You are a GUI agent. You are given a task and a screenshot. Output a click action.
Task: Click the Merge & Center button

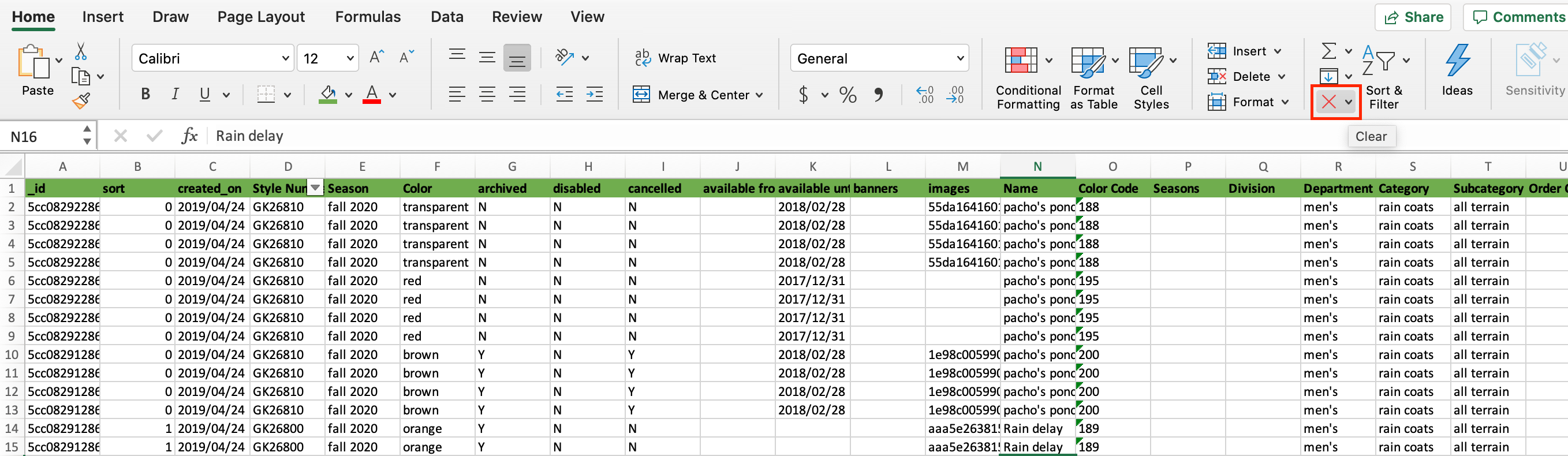691,95
